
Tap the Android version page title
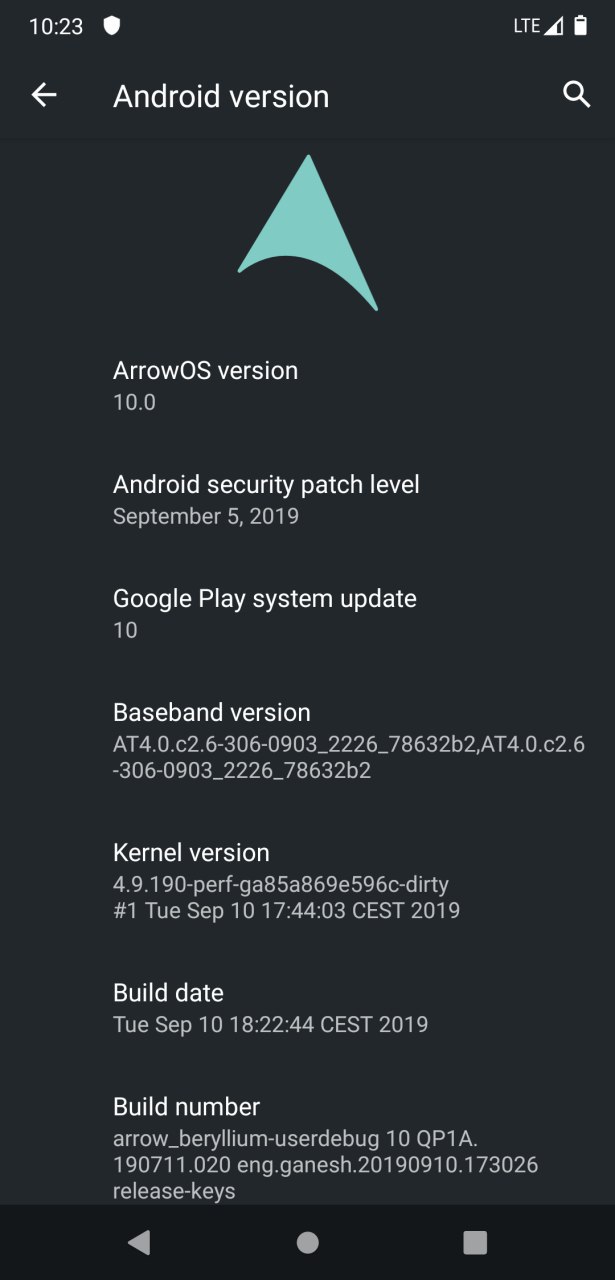coord(221,96)
